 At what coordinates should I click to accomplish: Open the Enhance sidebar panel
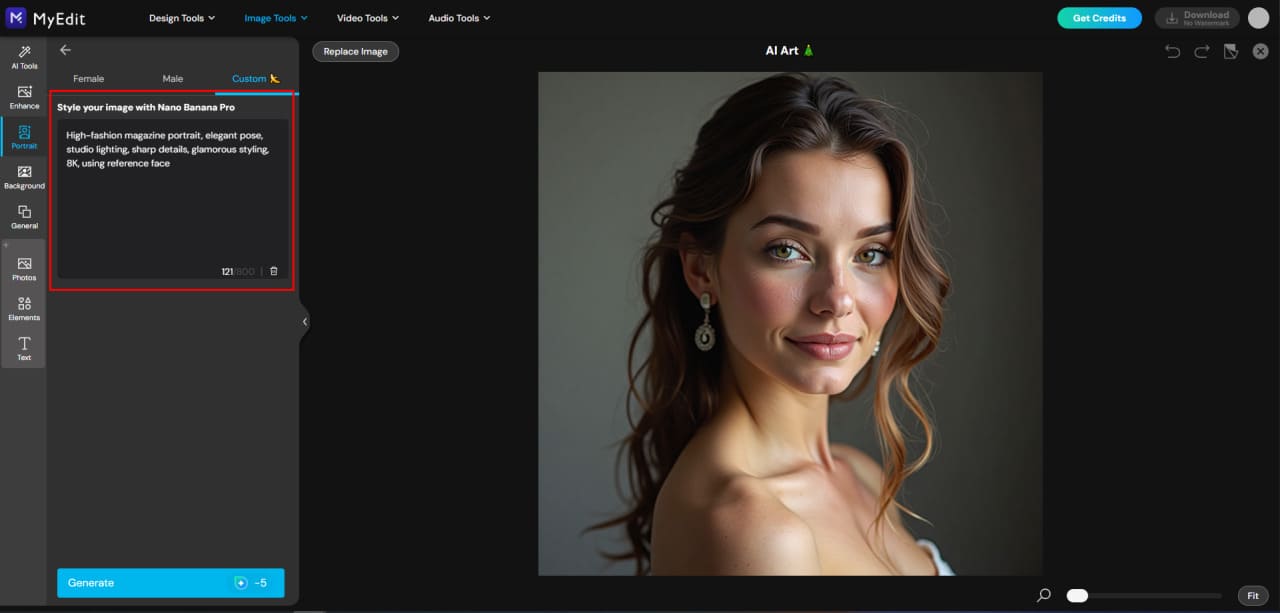[24, 97]
